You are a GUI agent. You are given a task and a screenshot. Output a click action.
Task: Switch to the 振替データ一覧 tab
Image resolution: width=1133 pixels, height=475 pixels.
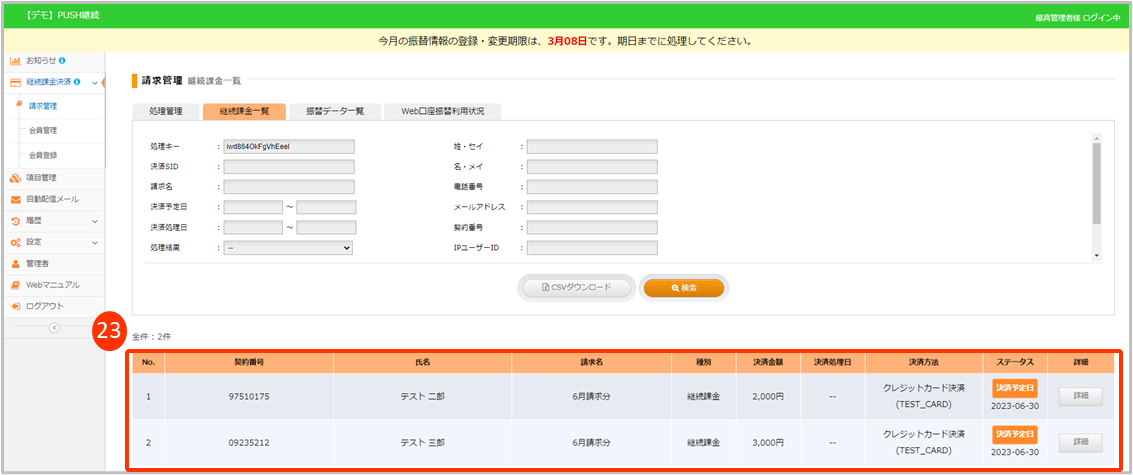tap(334, 112)
